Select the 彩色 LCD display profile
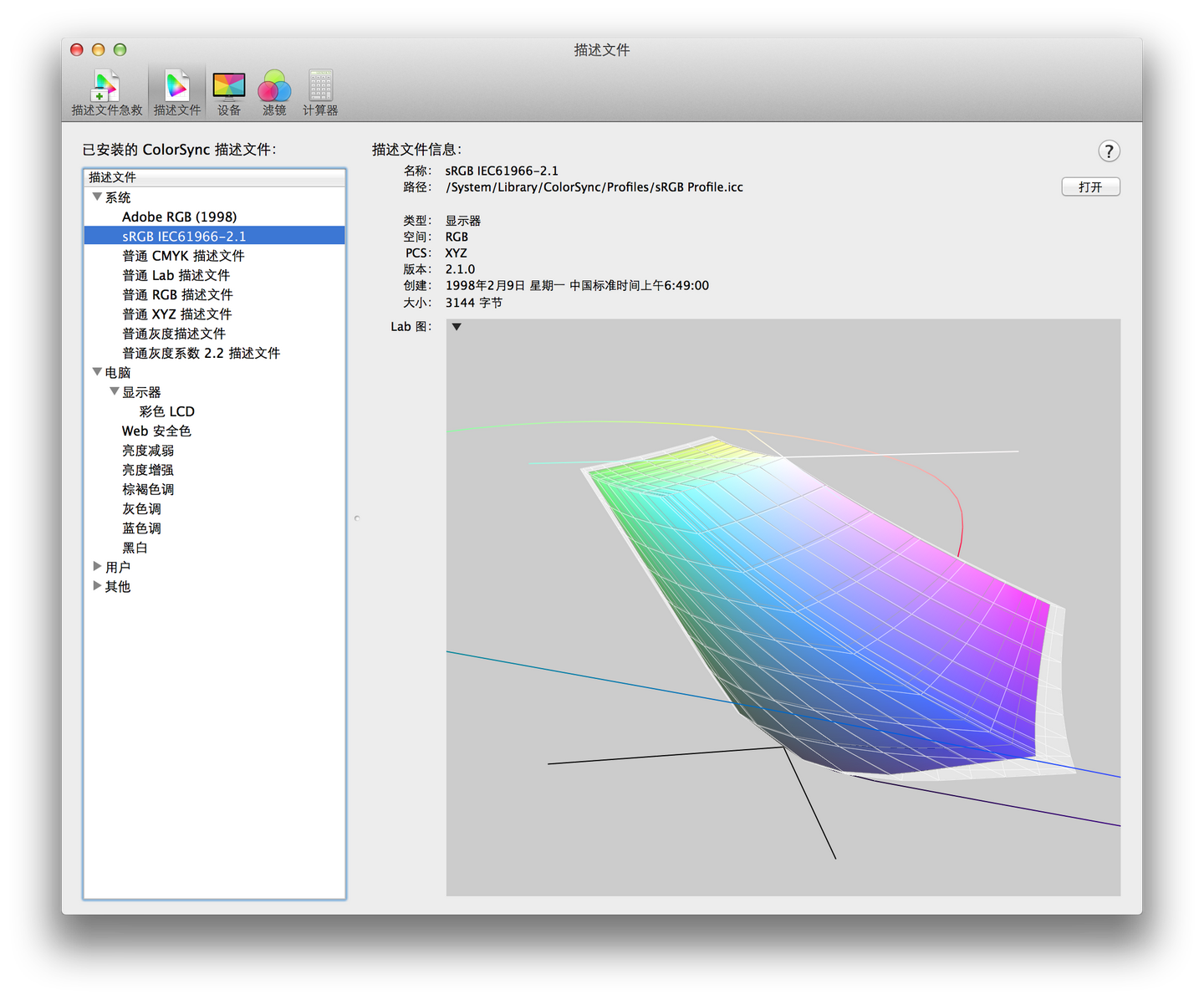 166,411
